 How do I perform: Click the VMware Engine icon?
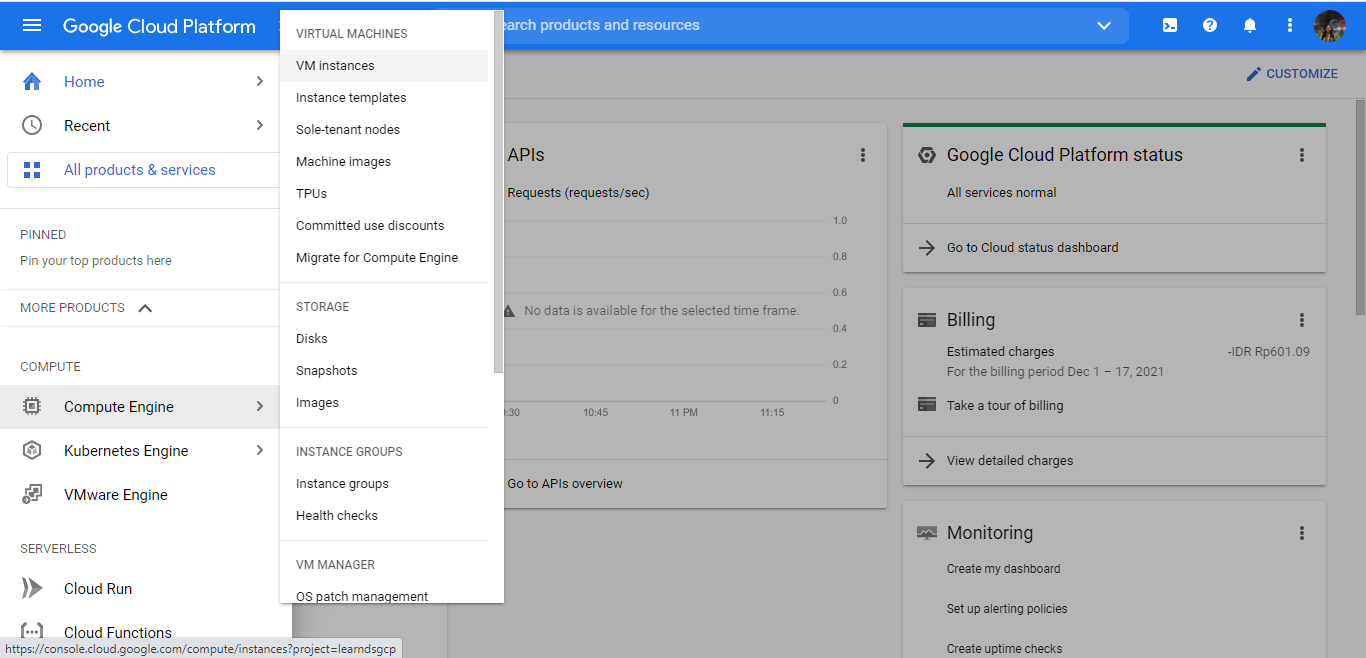click(32, 494)
